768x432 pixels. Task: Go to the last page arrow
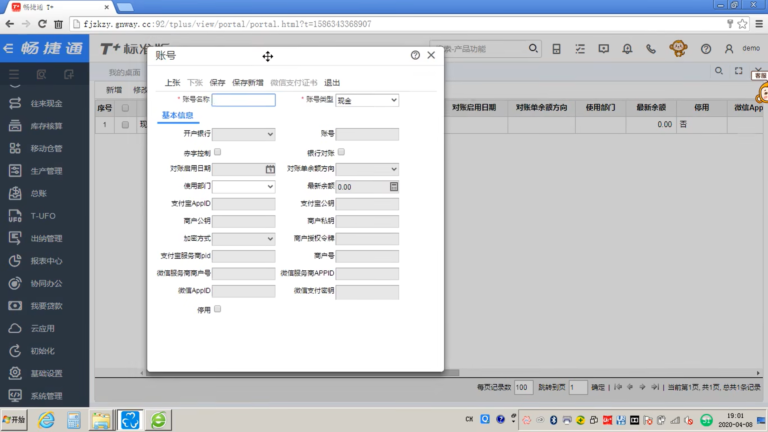click(655, 387)
